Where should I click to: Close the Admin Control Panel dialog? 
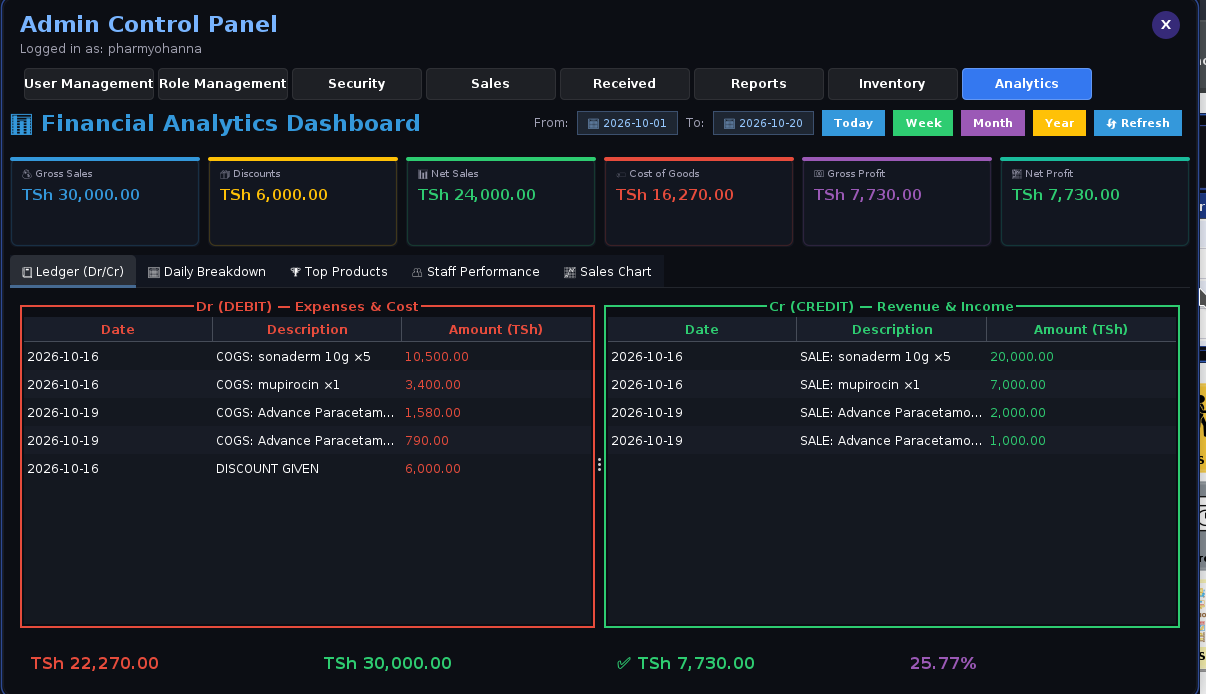coord(1165,25)
